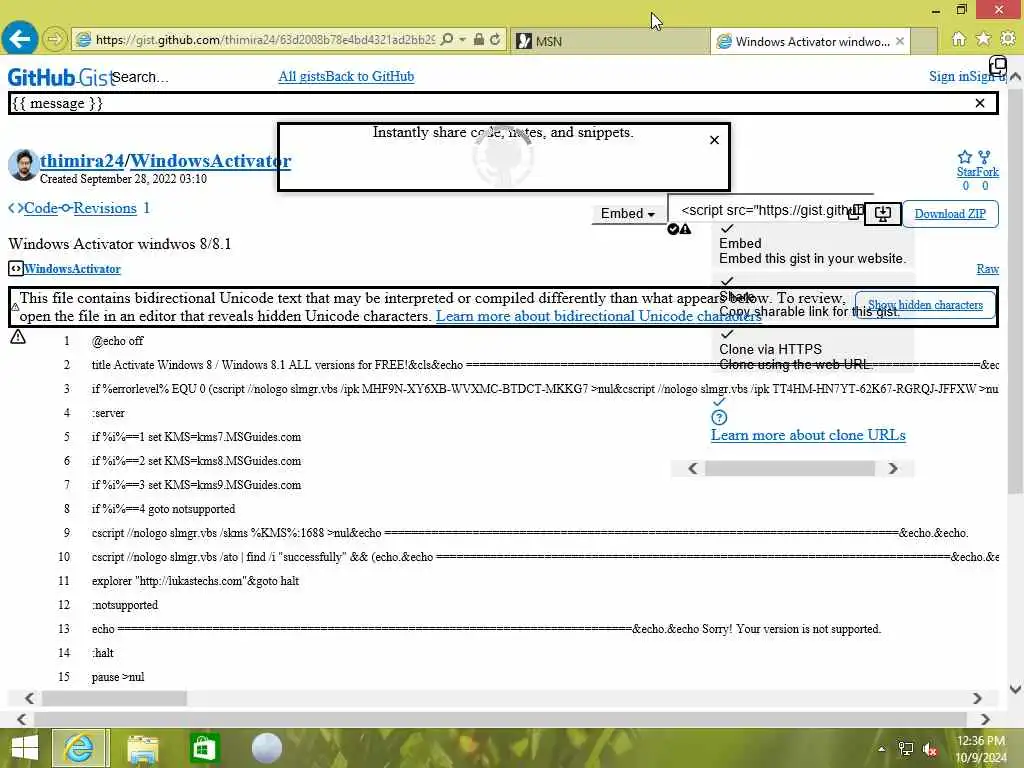Select code line number 5

click(x=67, y=437)
